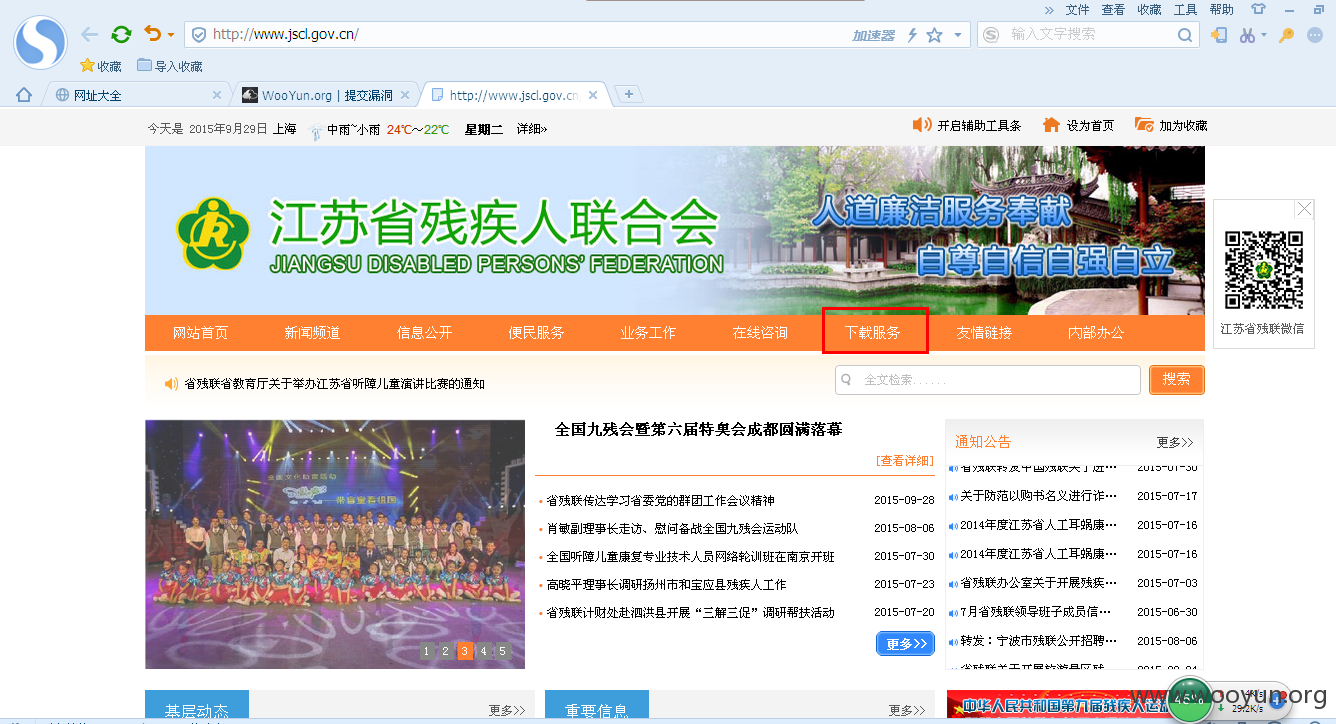Open 友情链接 in the navigation bar
The height and width of the screenshot is (724, 1336).
[x=984, y=333]
